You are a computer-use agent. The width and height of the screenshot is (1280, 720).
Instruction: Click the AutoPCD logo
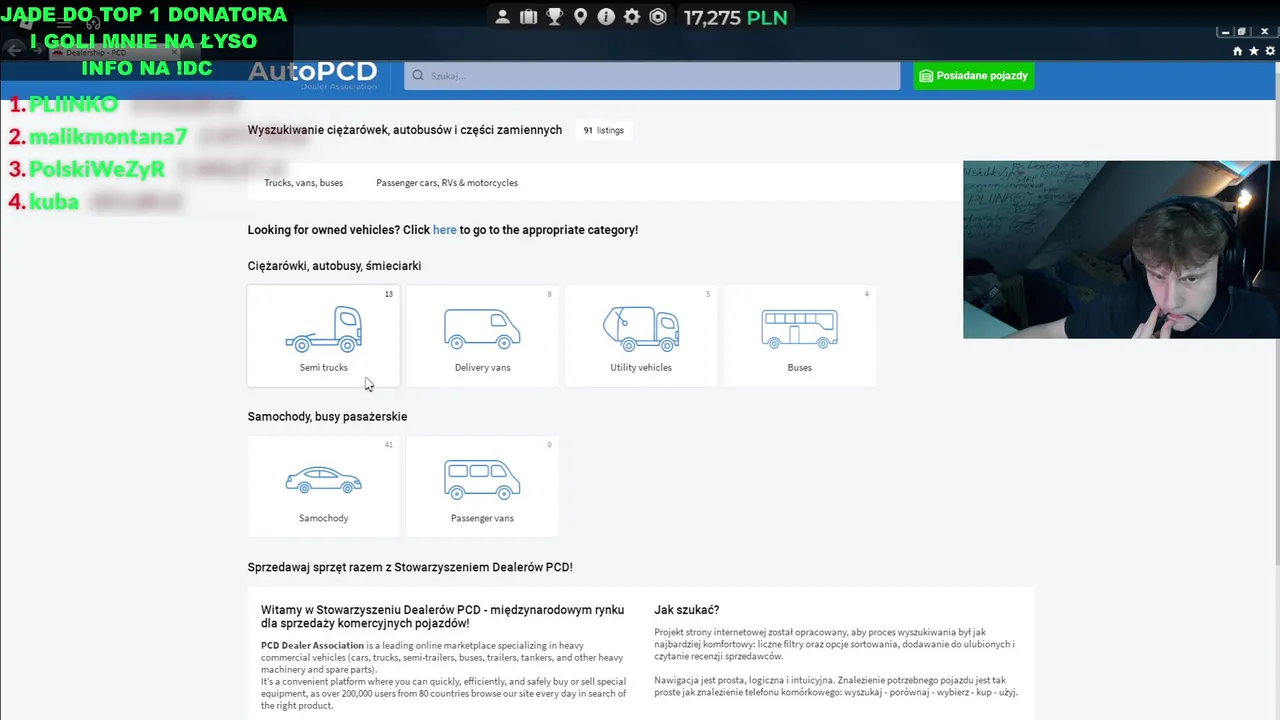tap(312, 73)
